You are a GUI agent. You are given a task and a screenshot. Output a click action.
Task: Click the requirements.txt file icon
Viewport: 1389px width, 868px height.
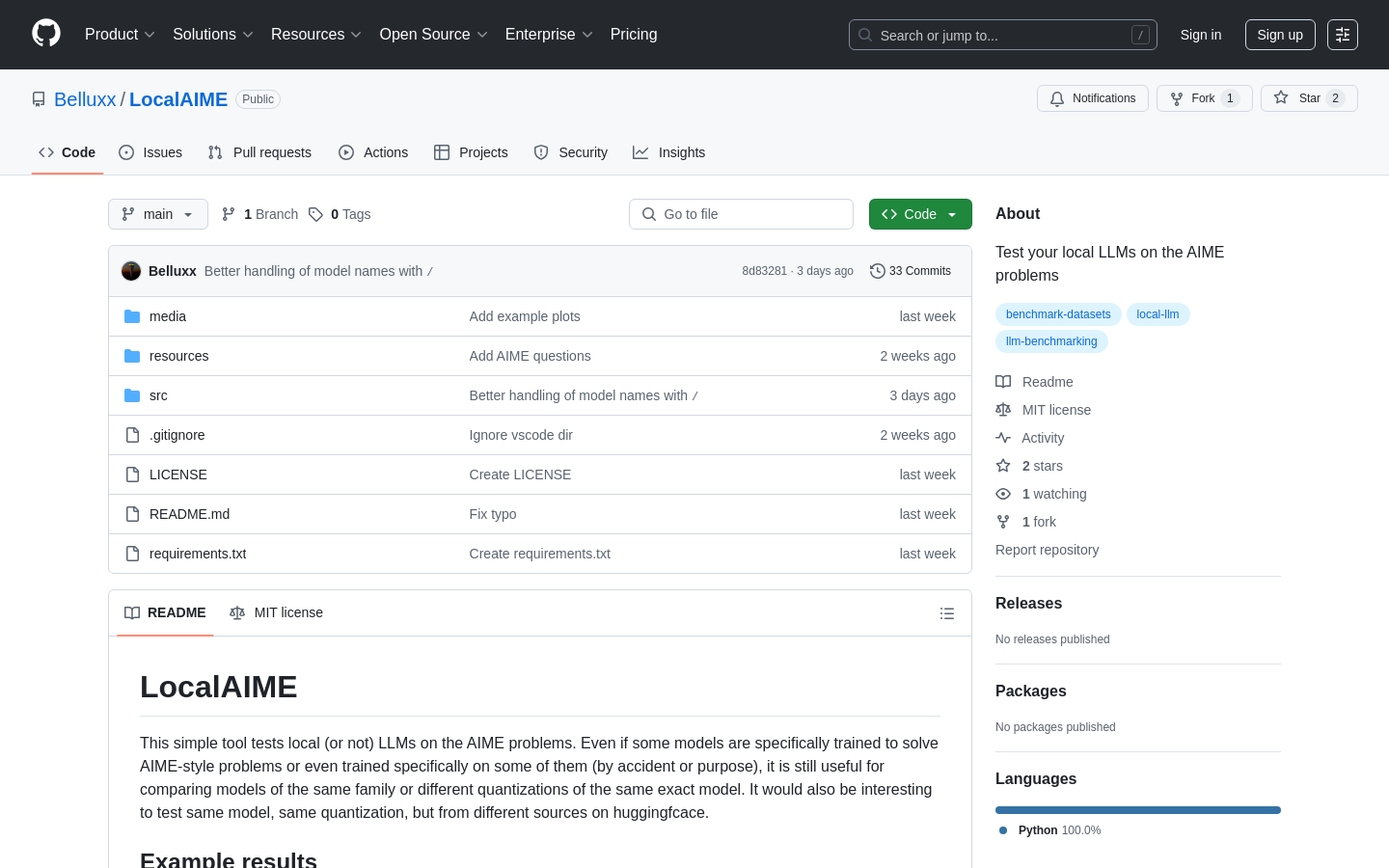click(132, 554)
